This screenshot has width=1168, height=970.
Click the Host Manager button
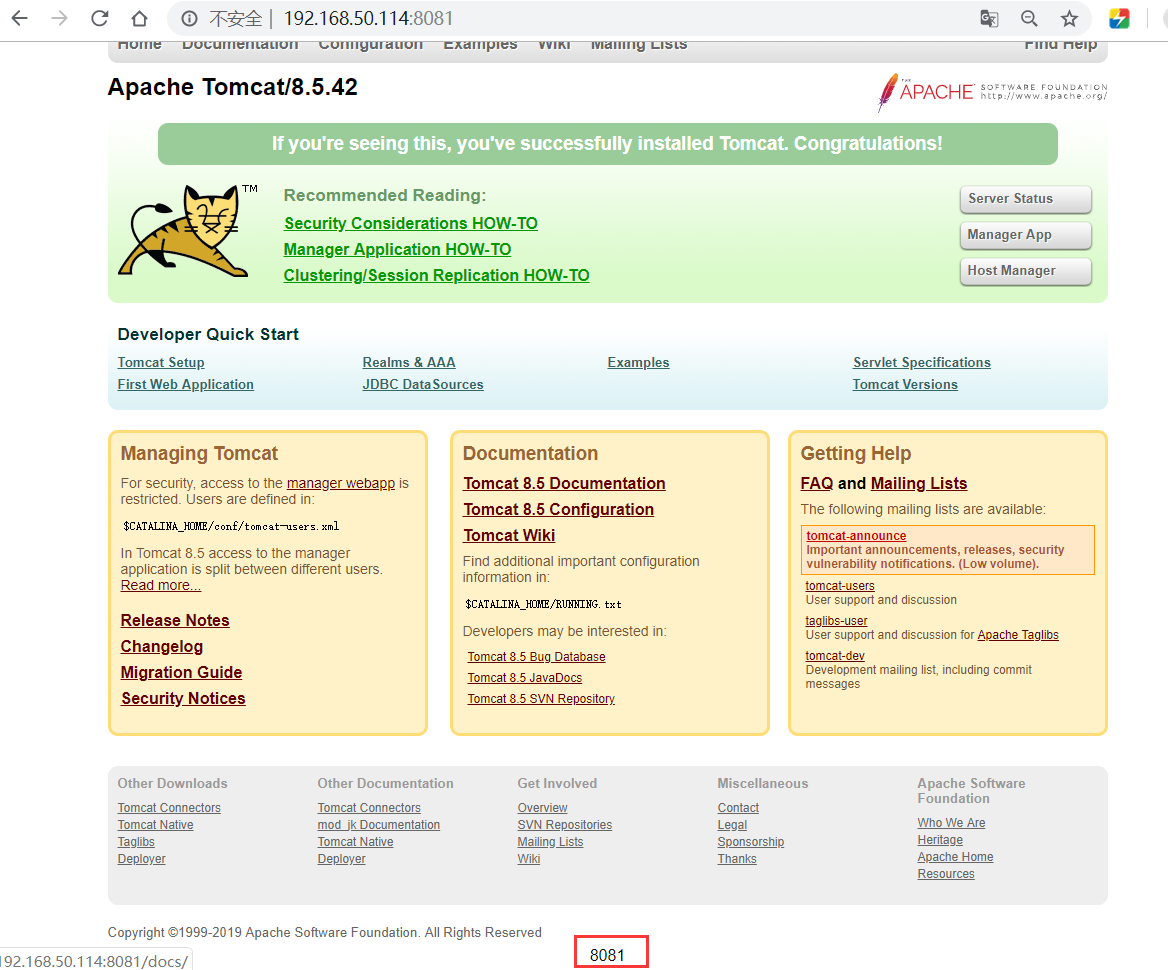[x=1024, y=271]
